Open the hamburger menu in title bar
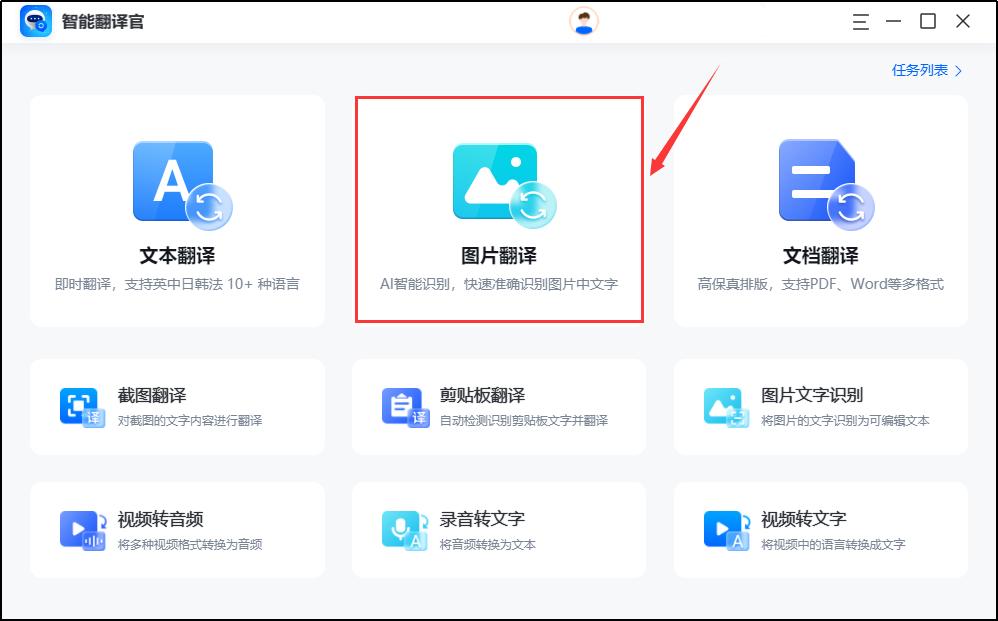The width and height of the screenshot is (998, 621). pyautogui.click(x=859, y=20)
